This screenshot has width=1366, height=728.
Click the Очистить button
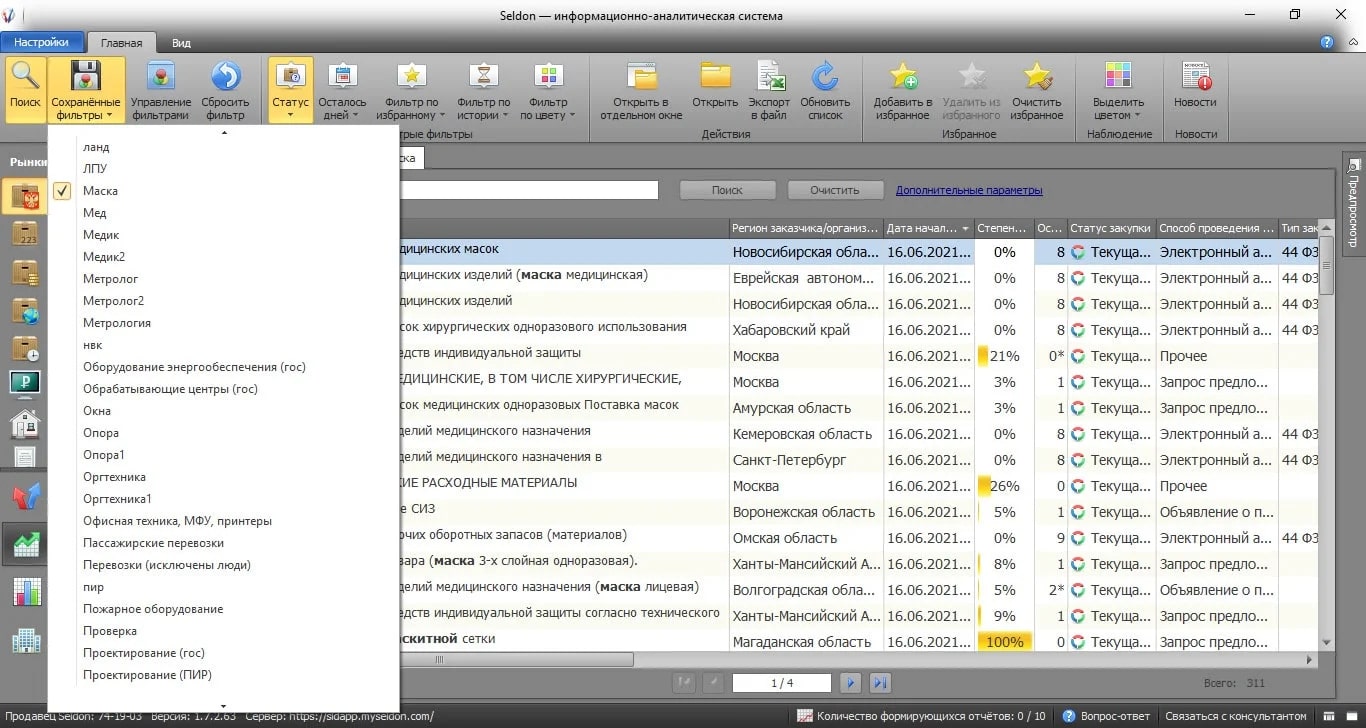[x=836, y=190]
